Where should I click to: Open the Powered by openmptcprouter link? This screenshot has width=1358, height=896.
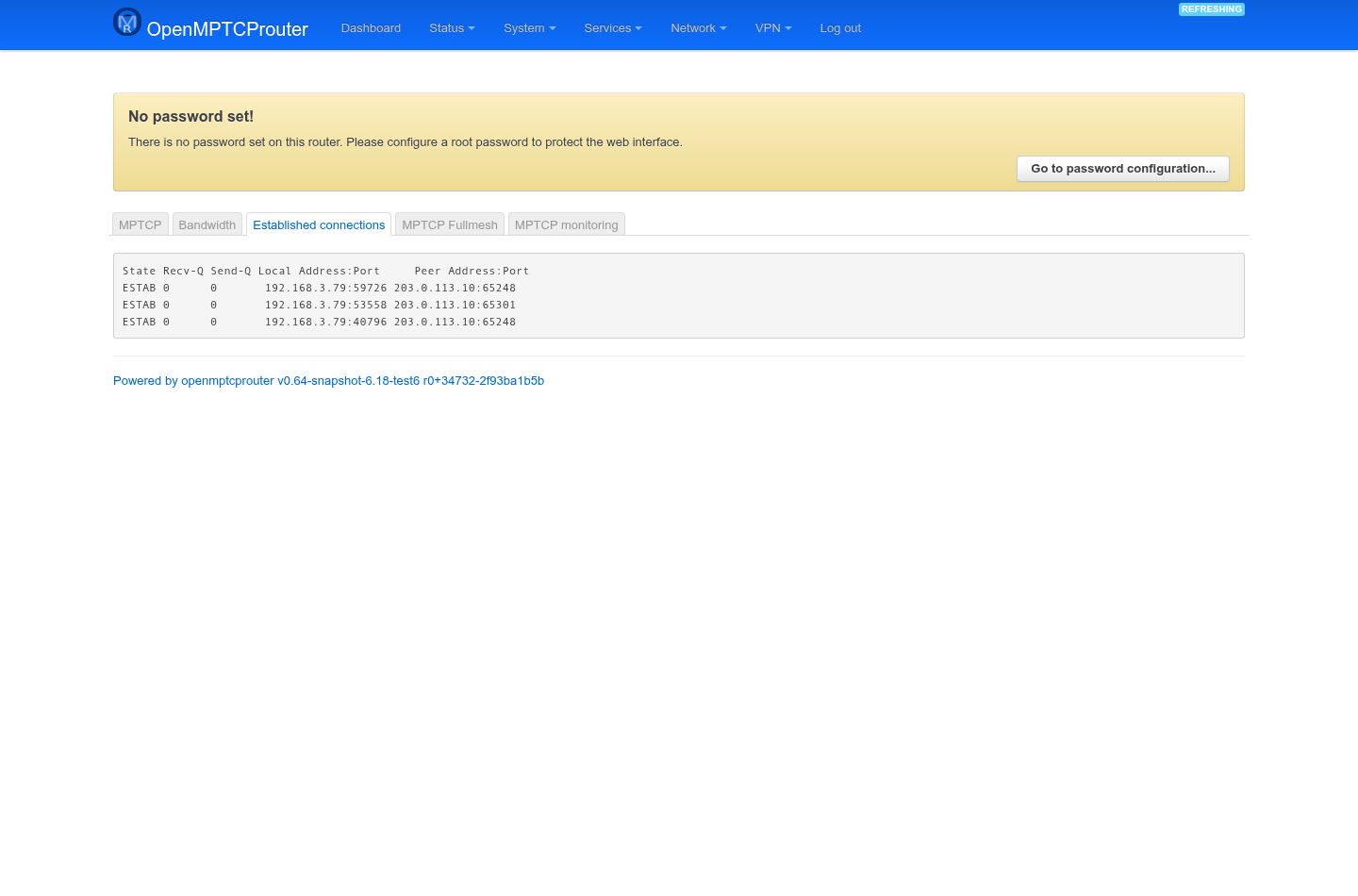tap(328, 381)
